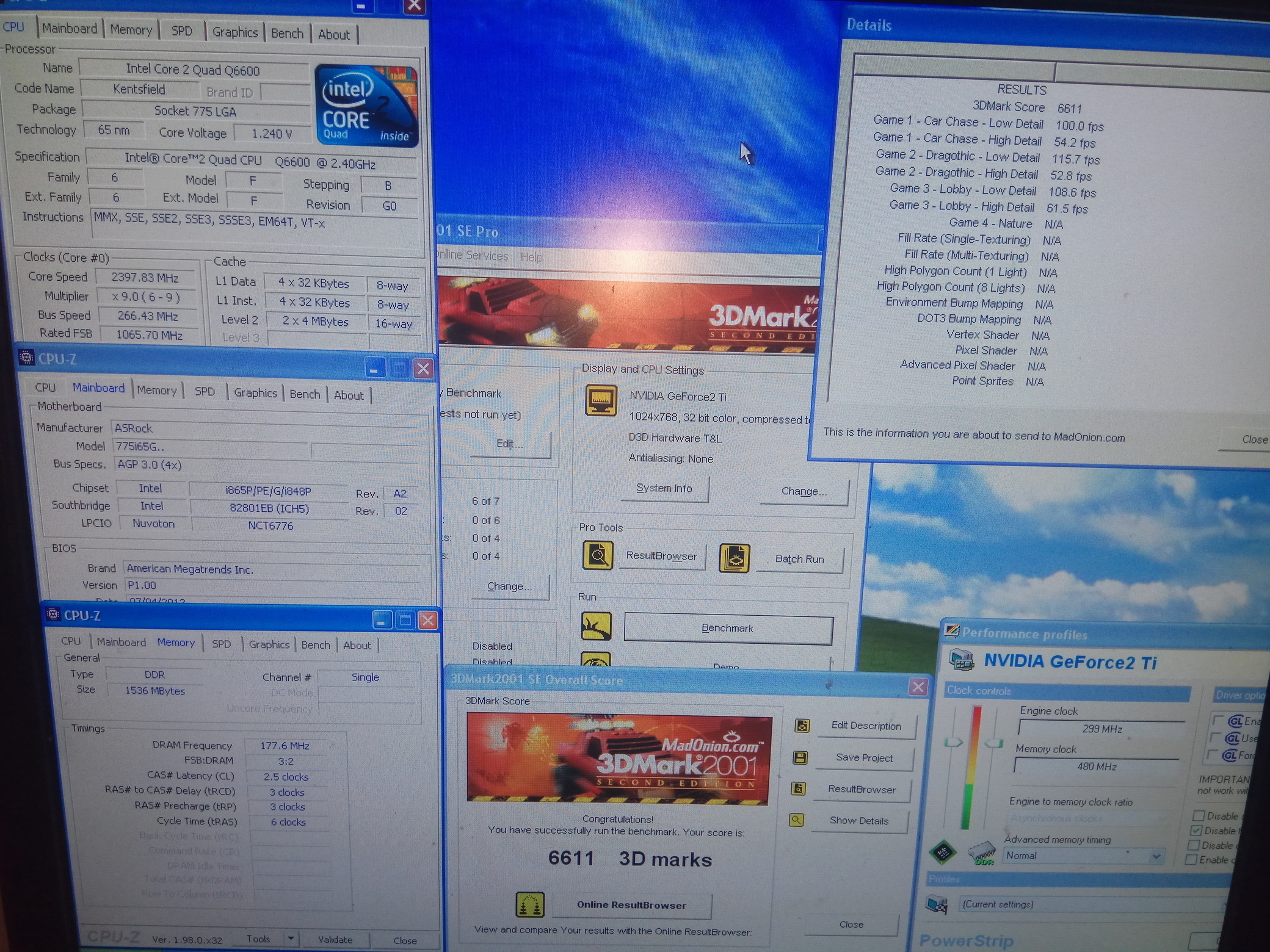Click the '177.6 MHz' DRAM Frequency value

[x=285, y=746]
